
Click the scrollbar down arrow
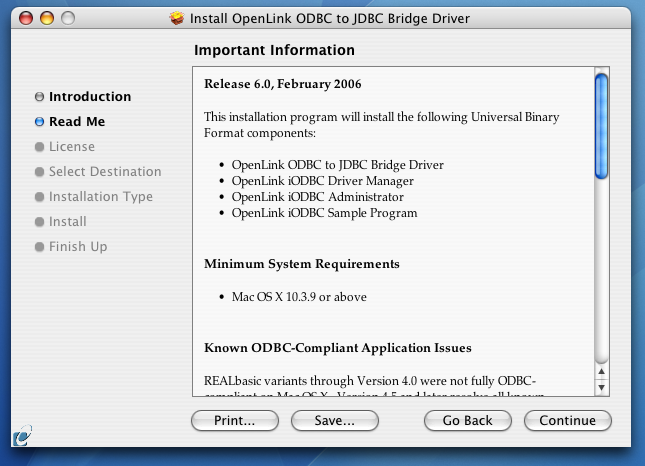(601, 387)
